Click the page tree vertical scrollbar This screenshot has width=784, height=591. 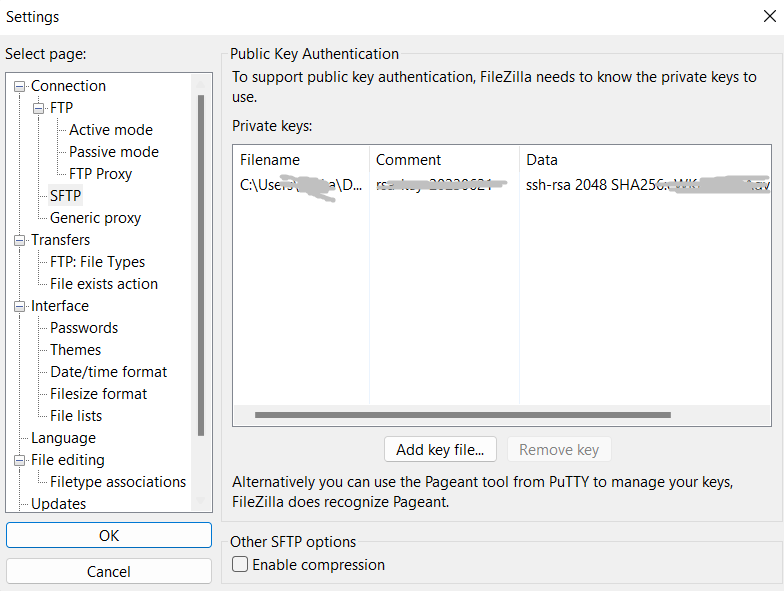point(201,265)
